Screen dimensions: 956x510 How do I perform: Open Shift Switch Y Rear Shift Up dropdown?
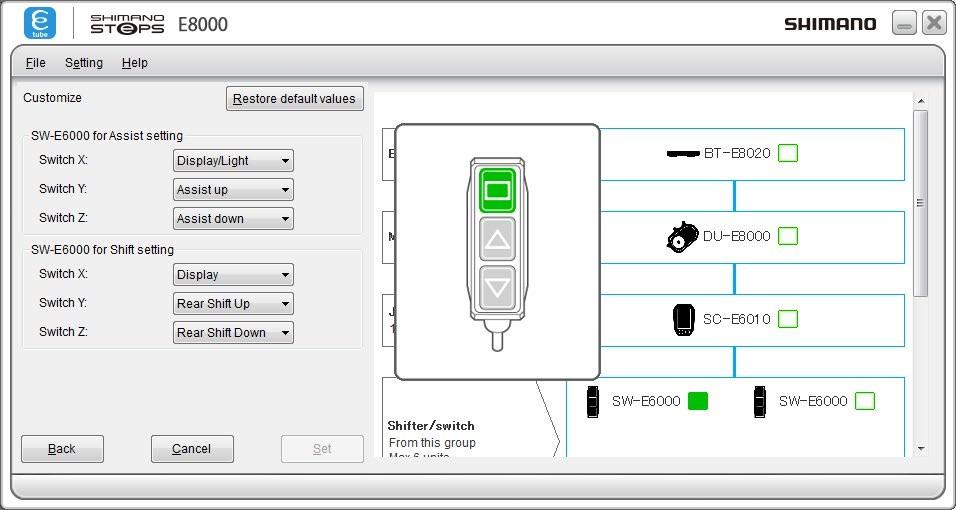[233, 304]
